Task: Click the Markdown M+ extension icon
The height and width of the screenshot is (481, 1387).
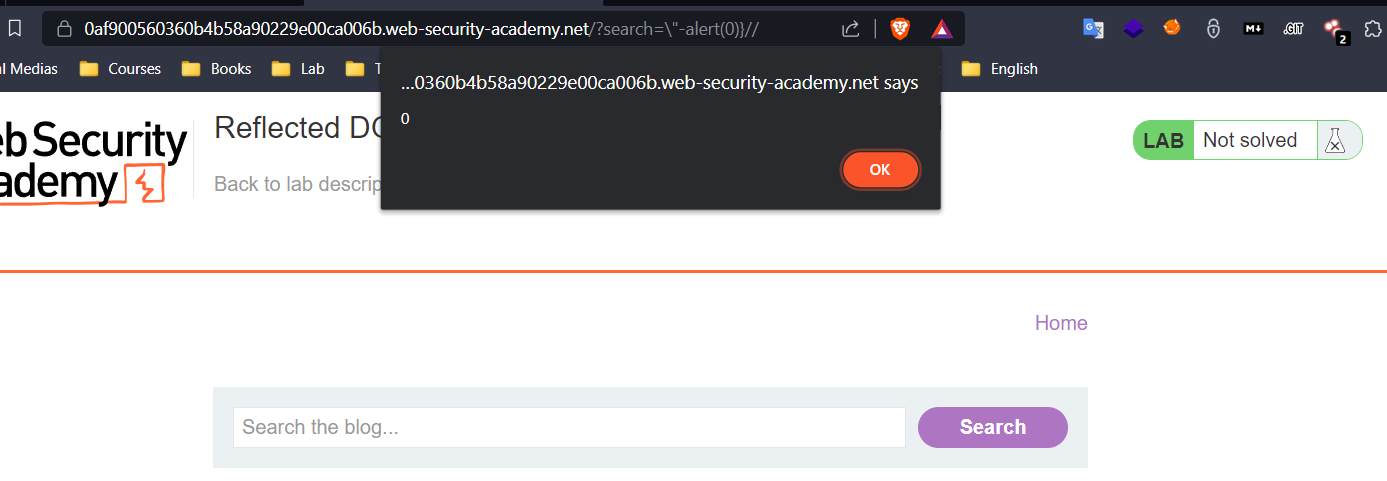Action: point(1253,29)
